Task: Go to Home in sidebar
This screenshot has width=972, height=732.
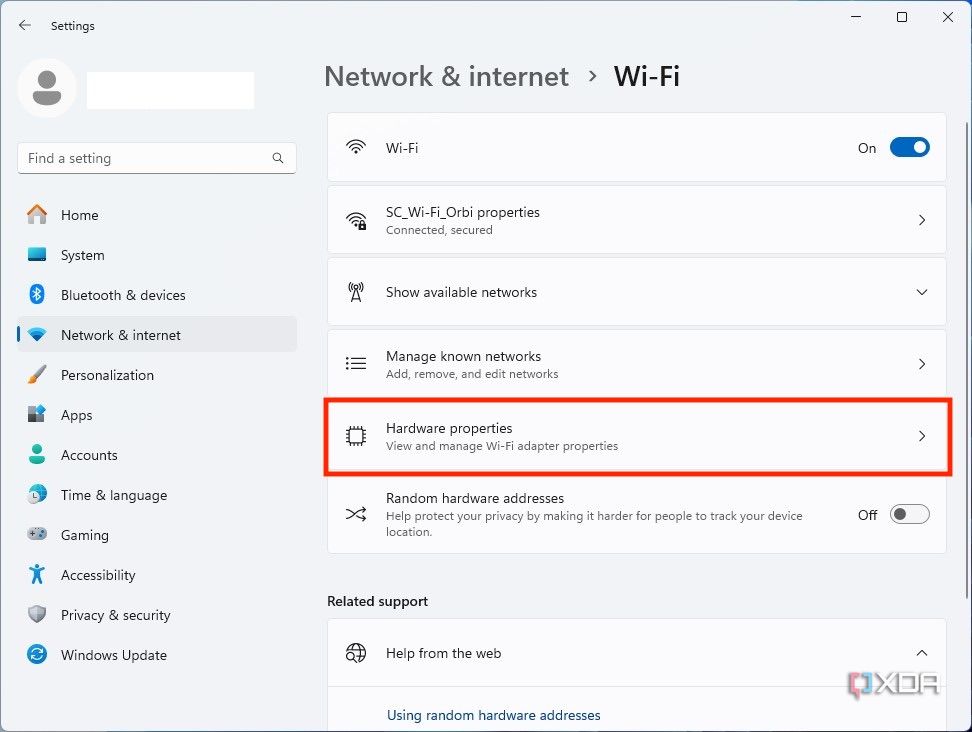Action: click(157, 215)
